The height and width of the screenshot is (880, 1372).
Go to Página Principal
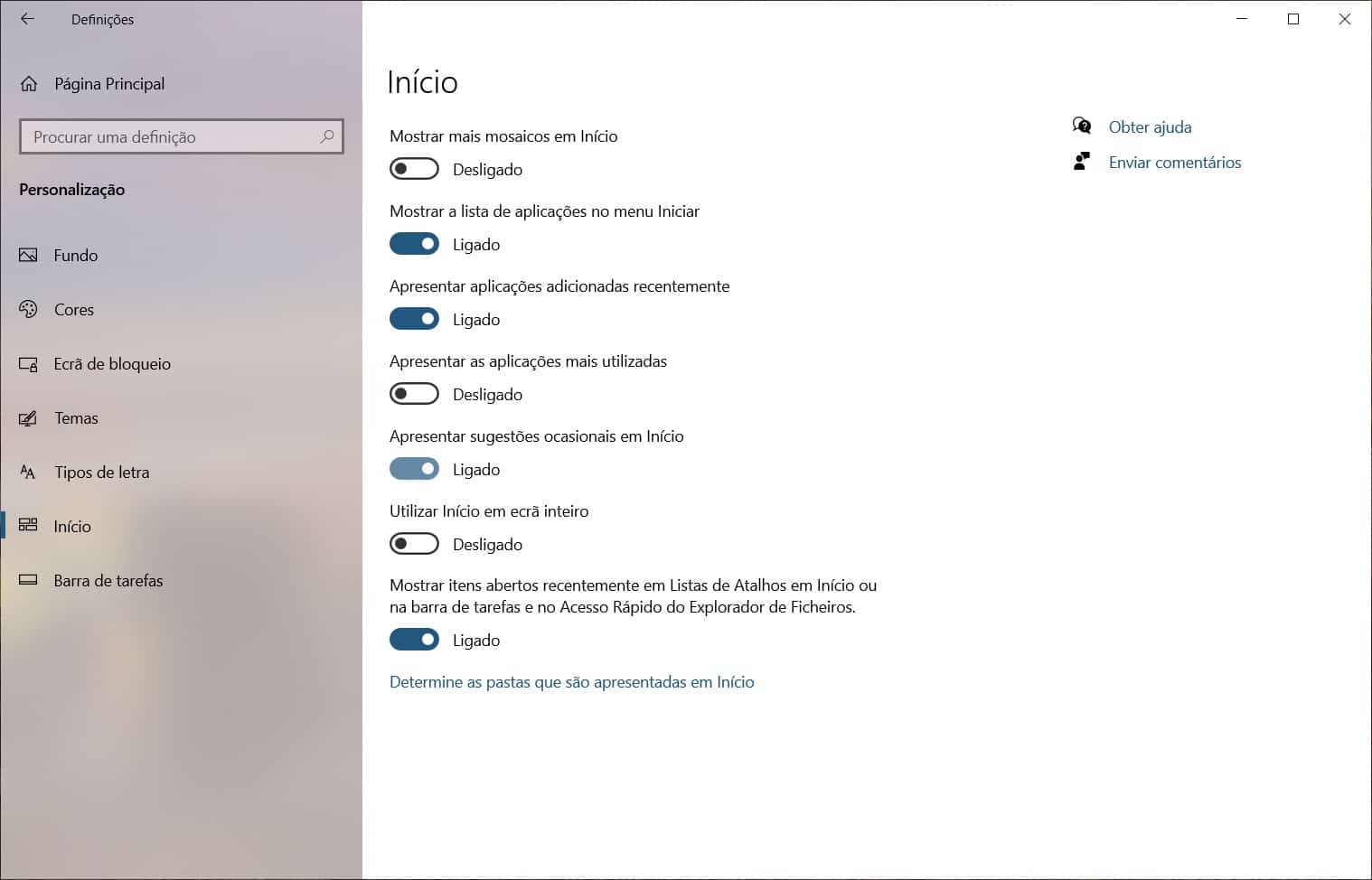(109, 84)
